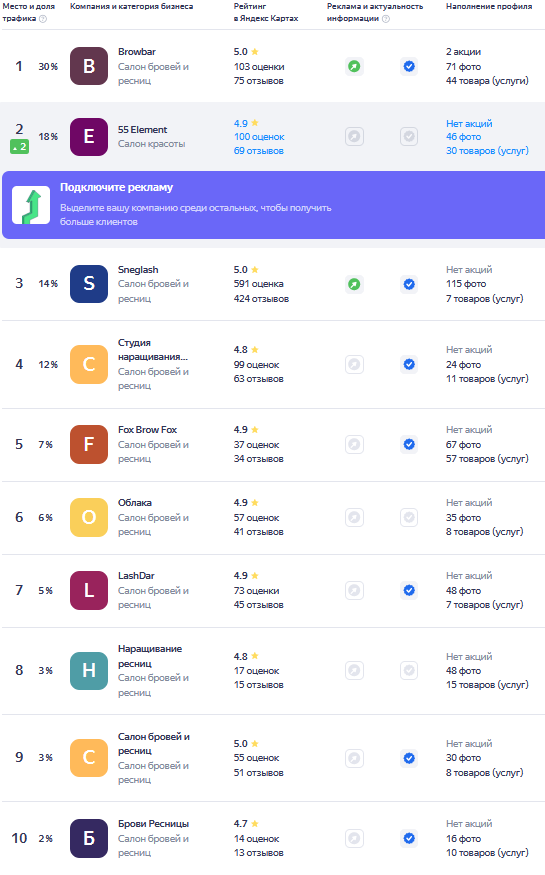Click the 424 отзывов text
Image resolution: width=545 pixels, height=875 pixels.
pos(261,299)
